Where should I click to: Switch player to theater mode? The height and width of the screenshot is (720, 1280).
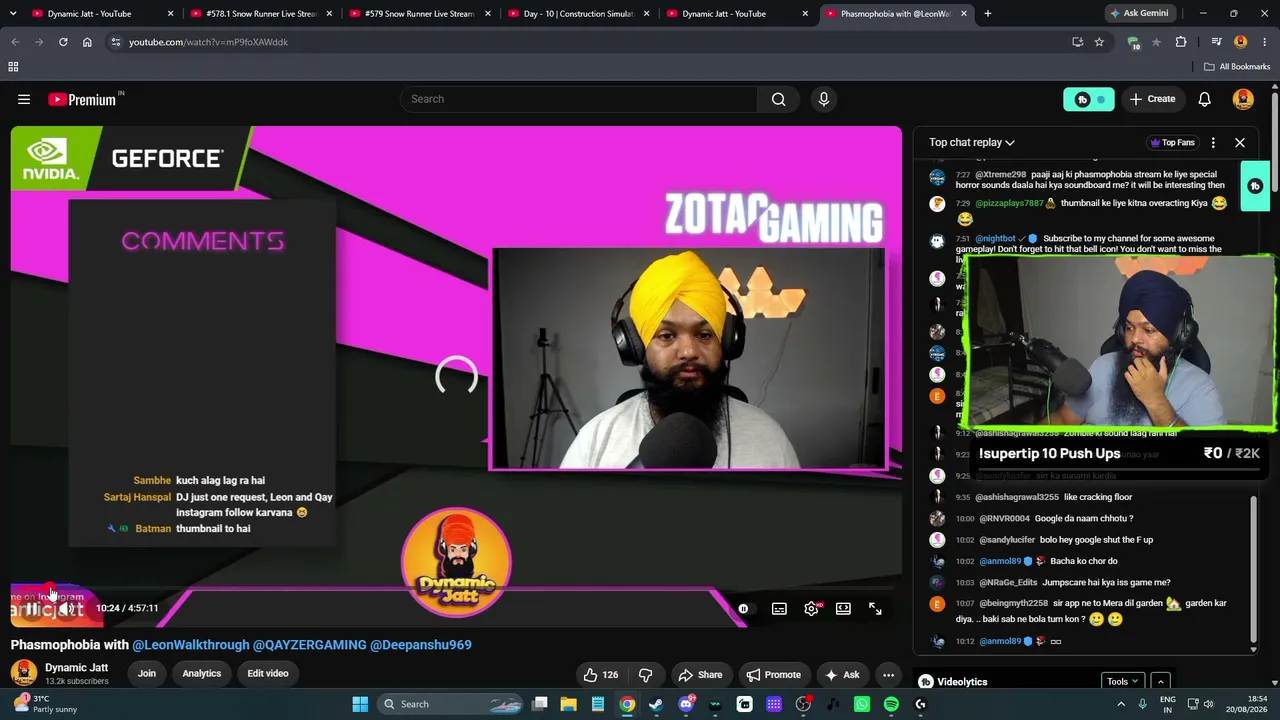(x=843, y=608)
